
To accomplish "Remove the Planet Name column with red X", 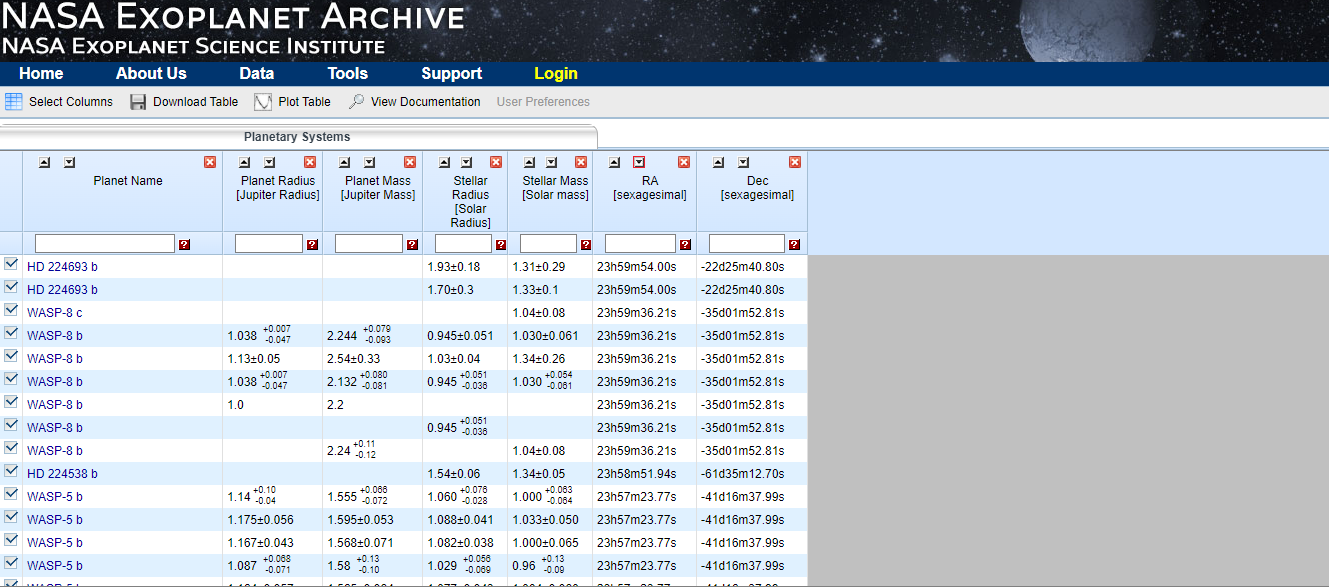I will [x=210, y=162].
